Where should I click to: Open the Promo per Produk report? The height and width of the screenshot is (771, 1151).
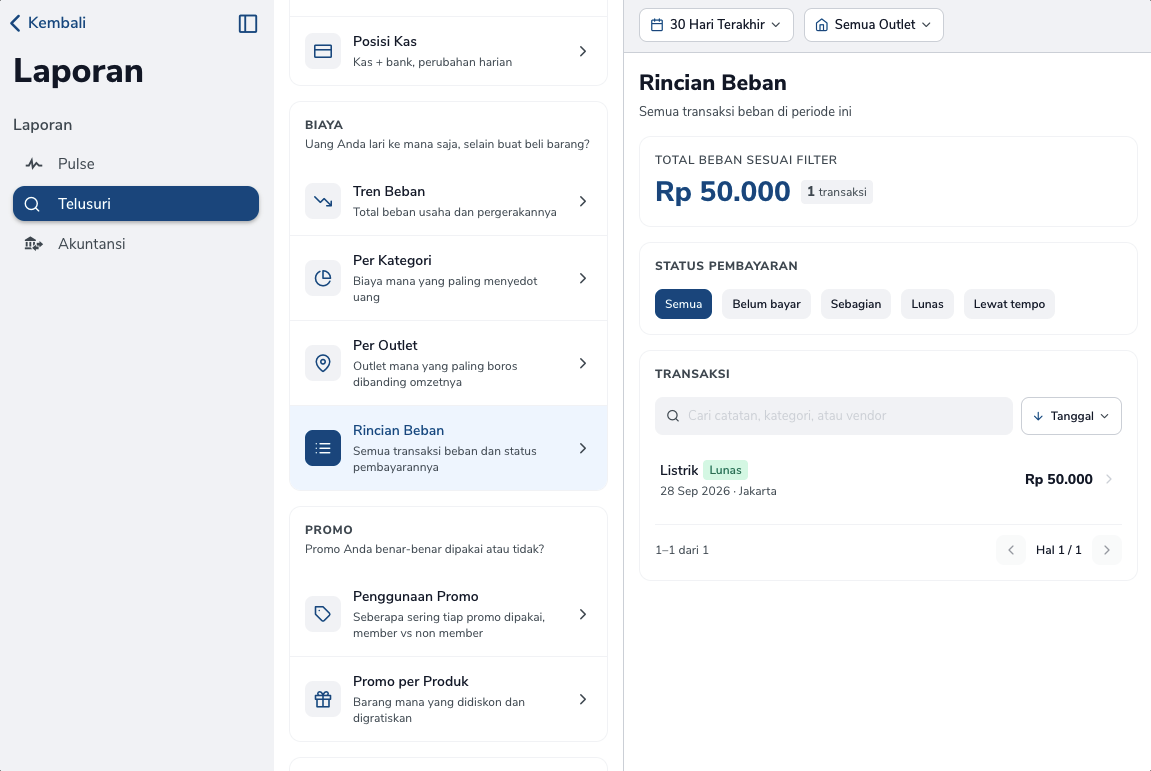(x=449, y=700)
